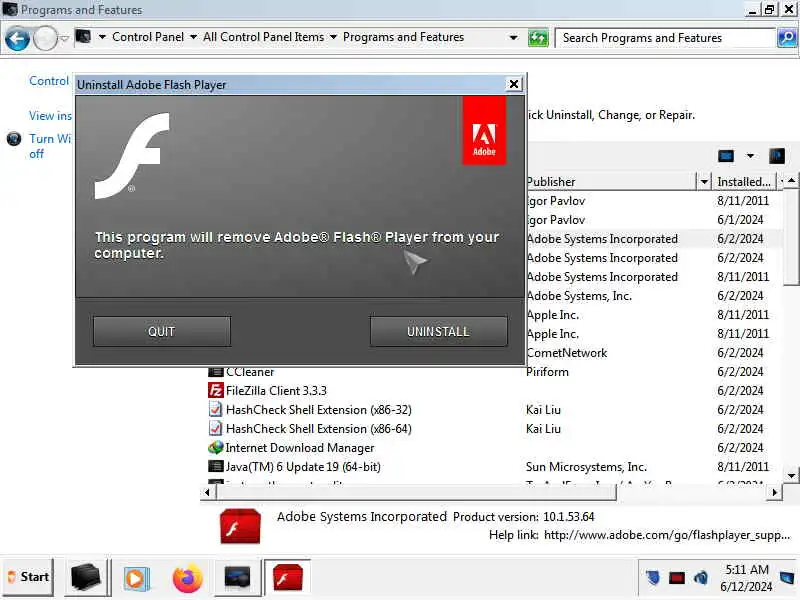Screen dimensions: 800x600
Task: Expand dropdown after All Control Panel Items
Action: point(333,37)
